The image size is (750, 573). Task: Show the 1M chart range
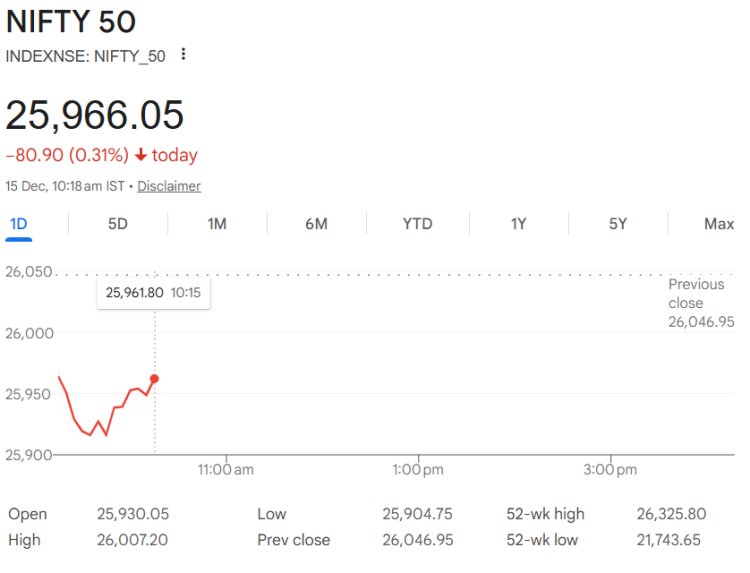click(x=217, y=224)
